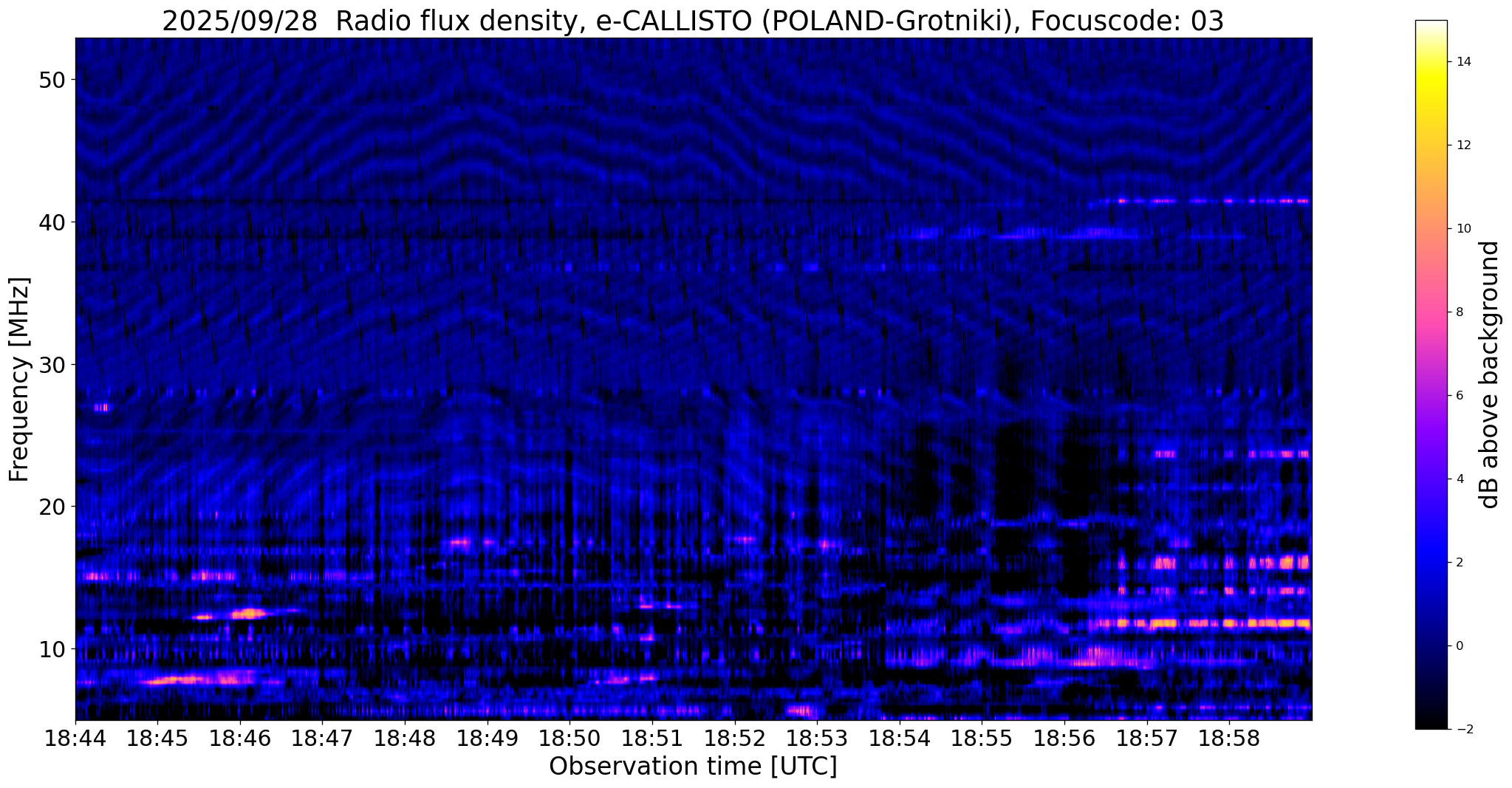Click the 50 MHz frequency tick label
Screen dimensions: 1512x788
(52, 80)
